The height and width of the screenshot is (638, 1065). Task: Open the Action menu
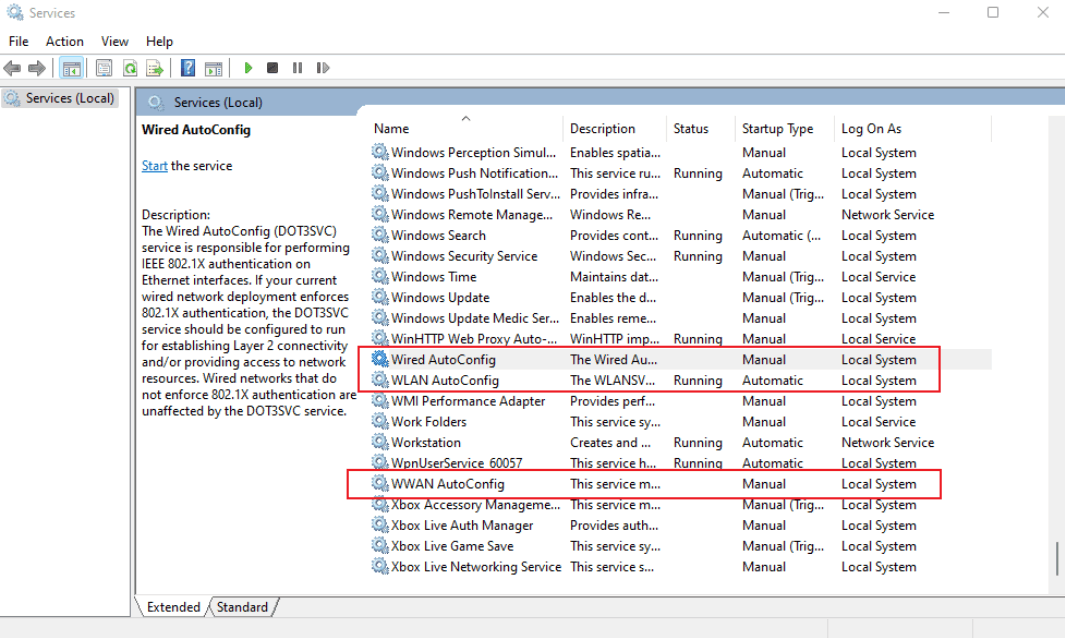65,41
